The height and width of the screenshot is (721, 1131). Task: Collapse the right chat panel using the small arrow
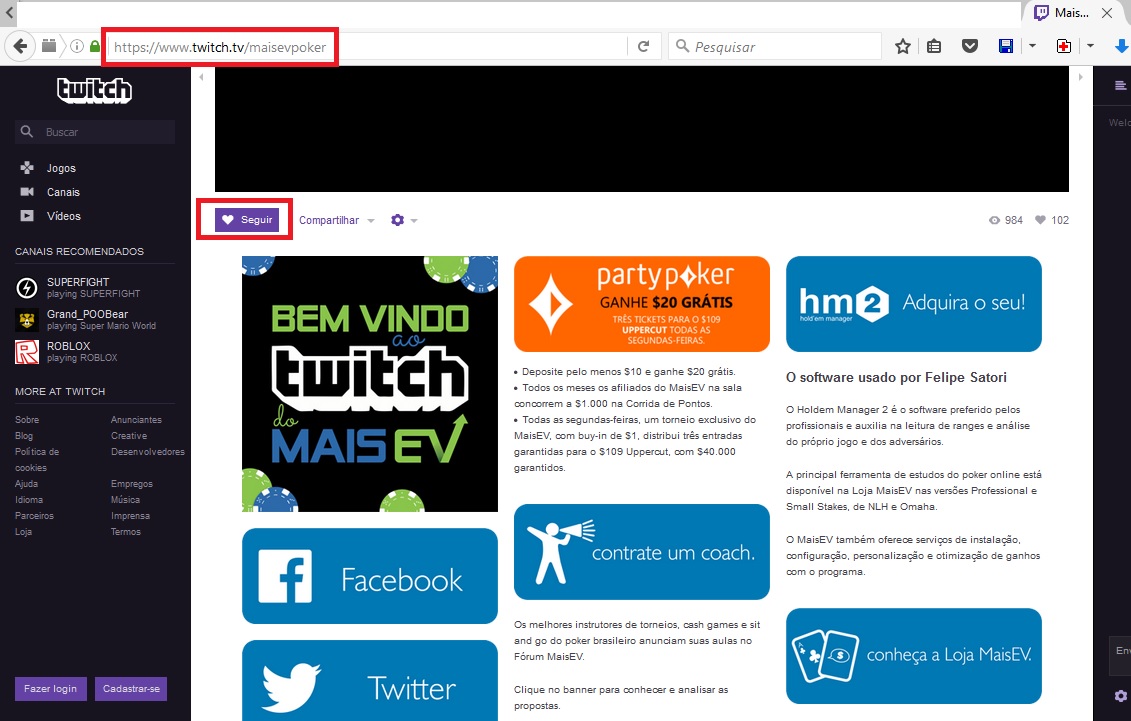click(1081, 76)
